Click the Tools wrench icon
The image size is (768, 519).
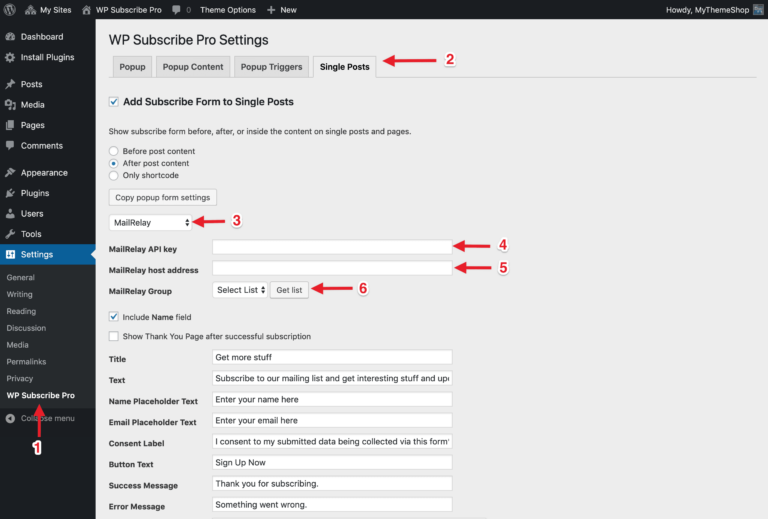(x=10, y=234)
